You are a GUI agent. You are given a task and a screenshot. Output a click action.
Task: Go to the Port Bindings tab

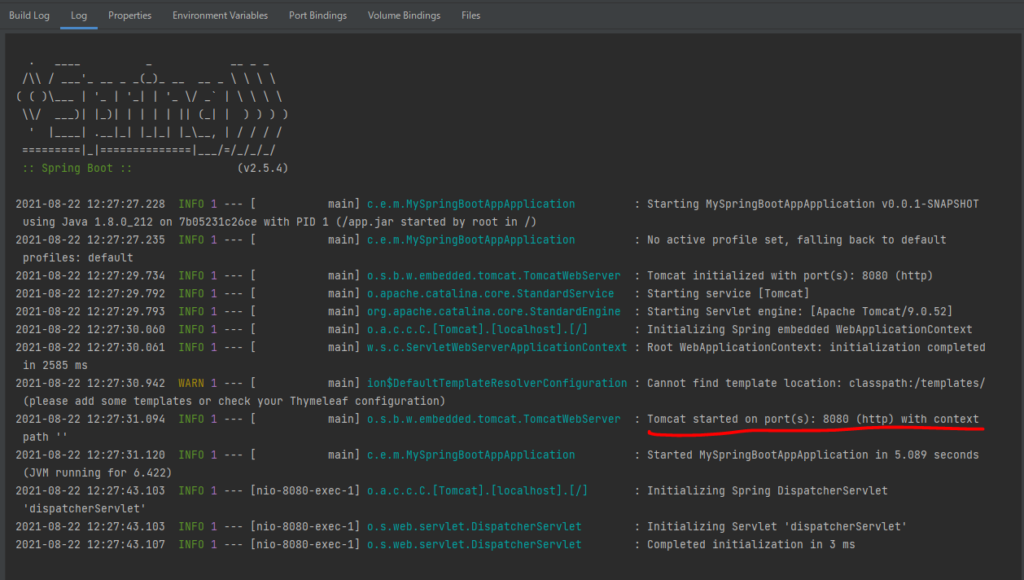pos(317,16)
